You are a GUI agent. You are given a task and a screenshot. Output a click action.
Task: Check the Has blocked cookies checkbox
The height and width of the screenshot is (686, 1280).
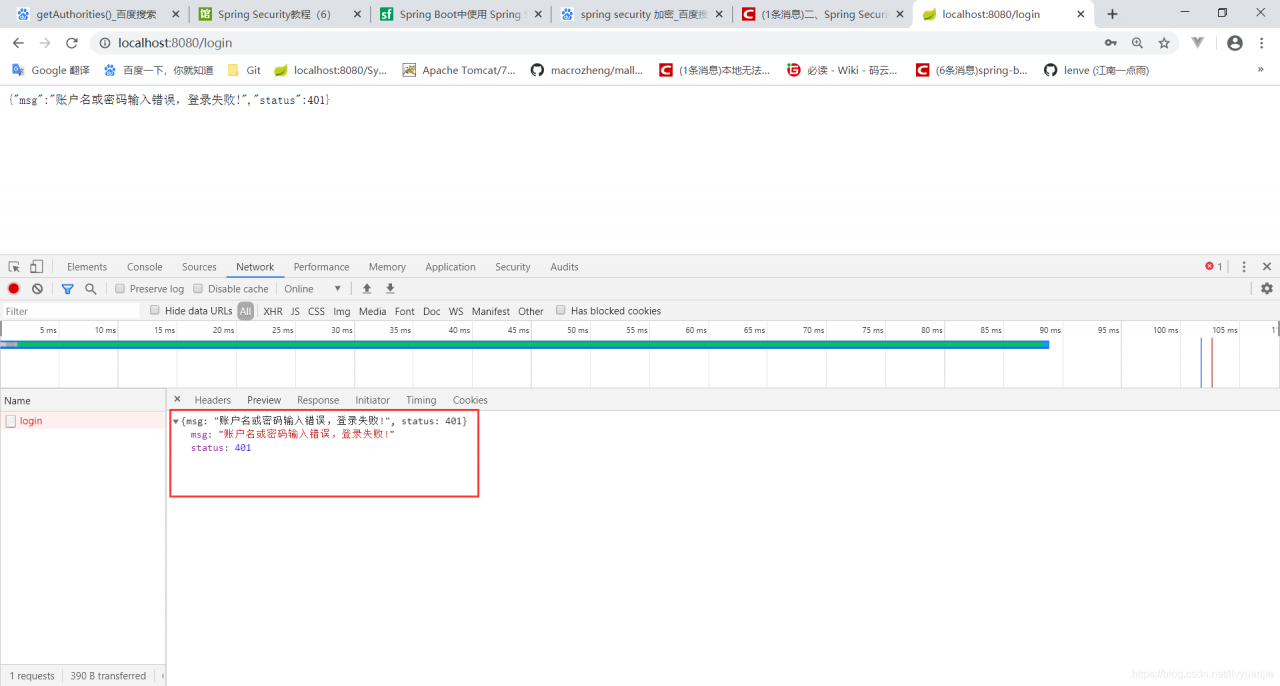pos(561,310)
